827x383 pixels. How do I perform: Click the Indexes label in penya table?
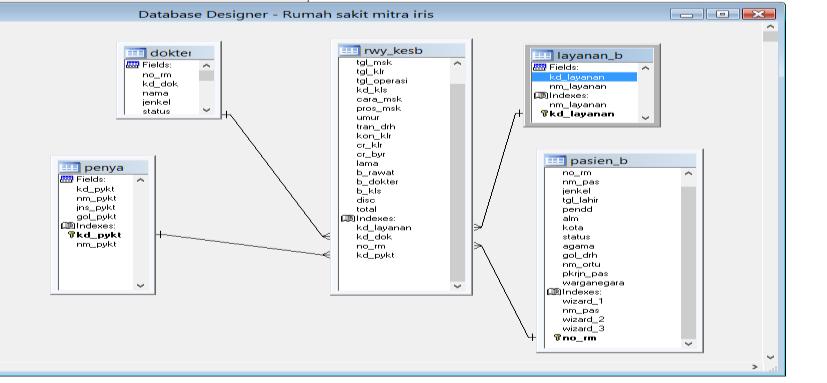pos(95,226)
